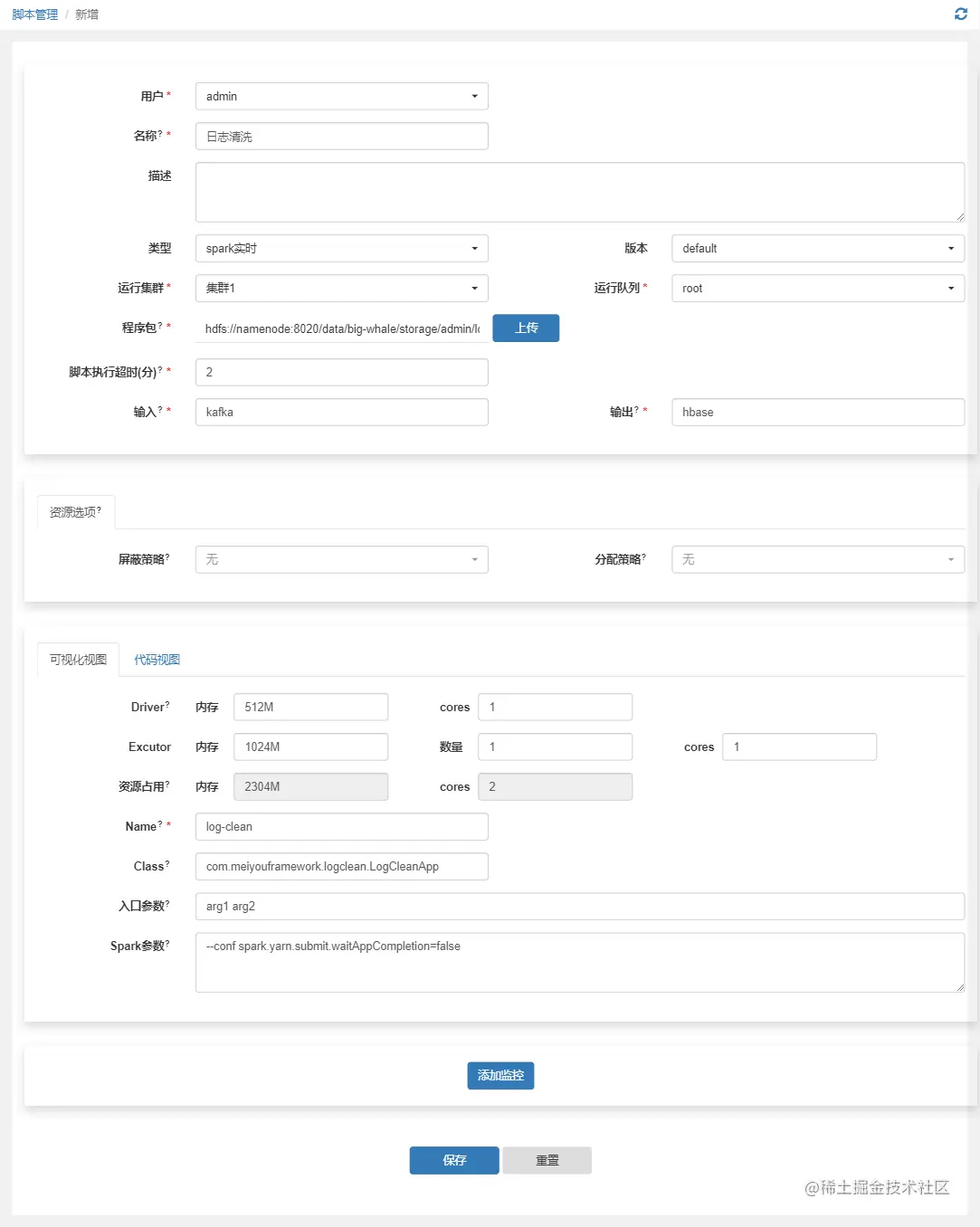
Task: Click the Spark参数 textarea
Action: pos(580,962)
